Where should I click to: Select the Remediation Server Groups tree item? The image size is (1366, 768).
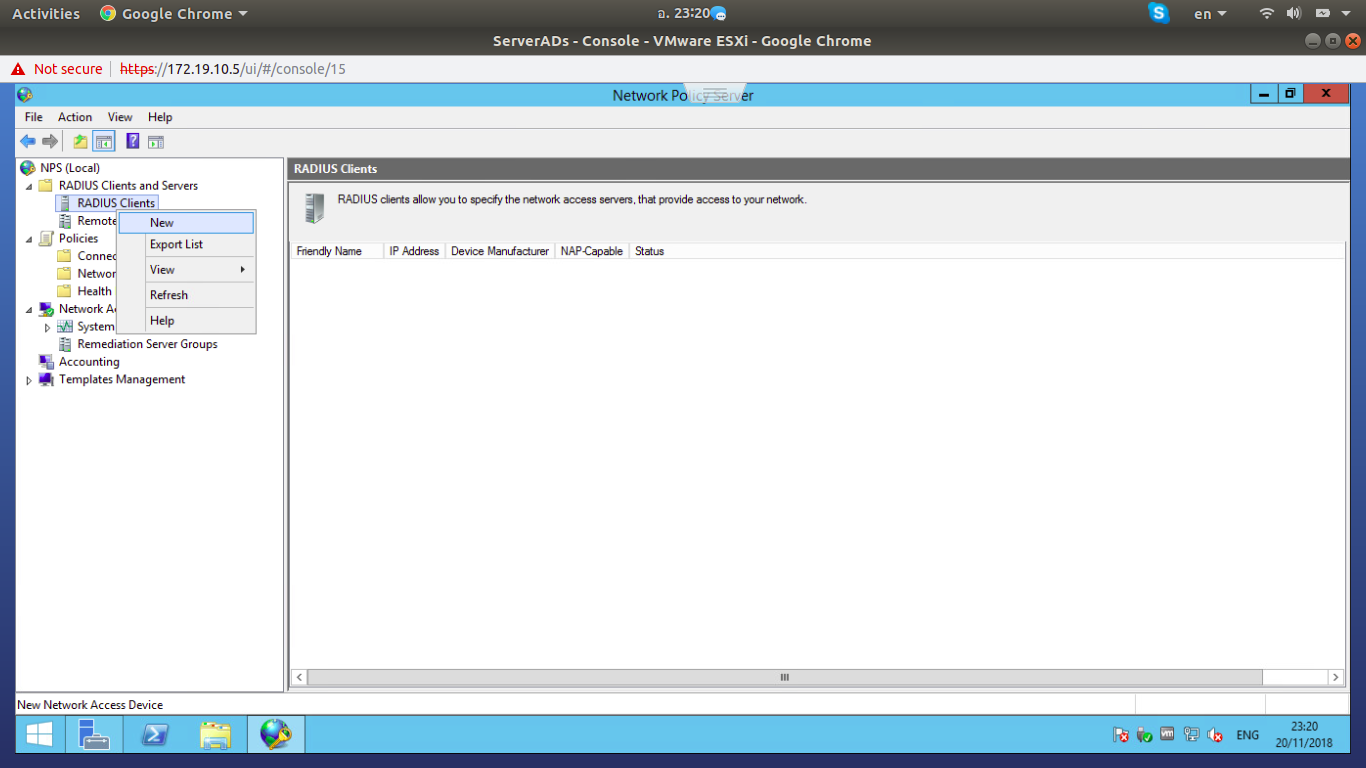coord(147,344)
